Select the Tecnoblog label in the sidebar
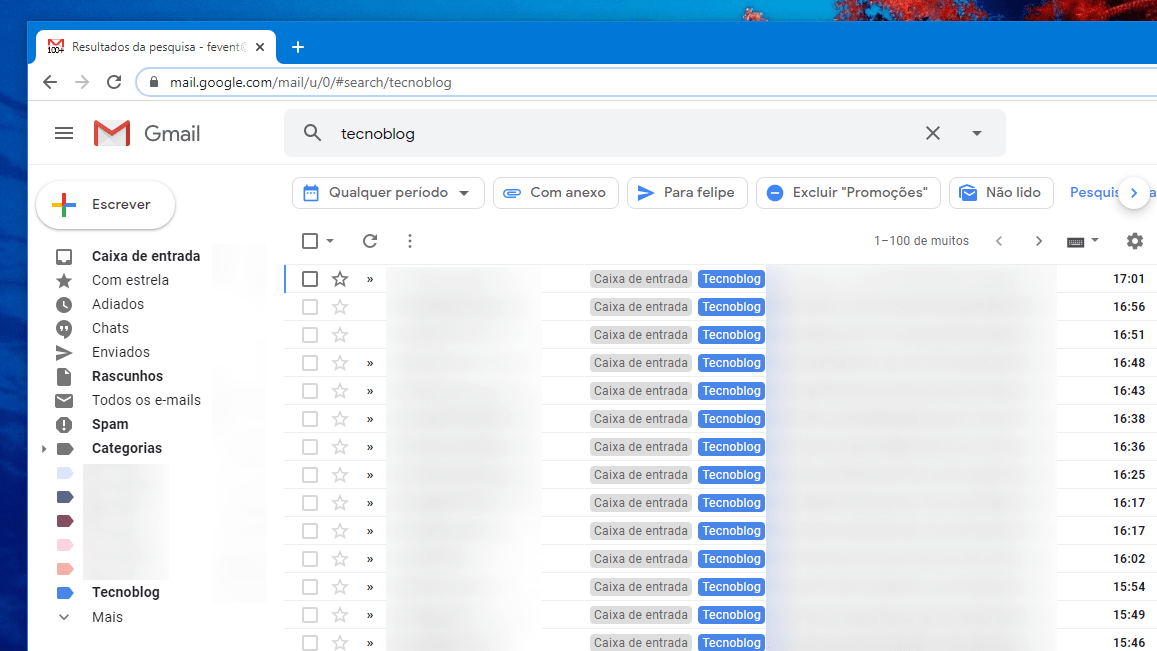 point(125,591)
